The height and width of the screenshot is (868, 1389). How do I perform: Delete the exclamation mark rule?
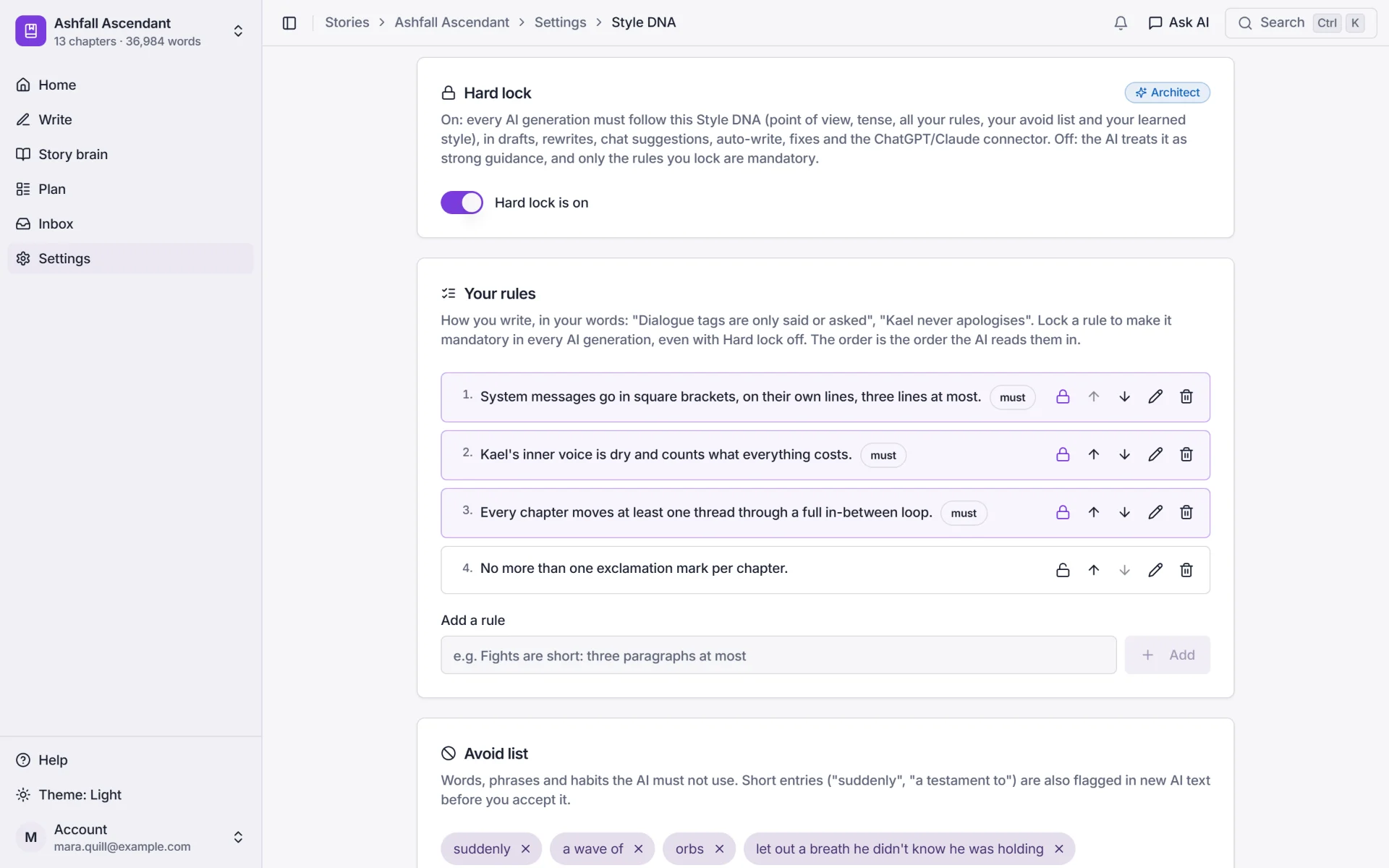[1186, 570]
